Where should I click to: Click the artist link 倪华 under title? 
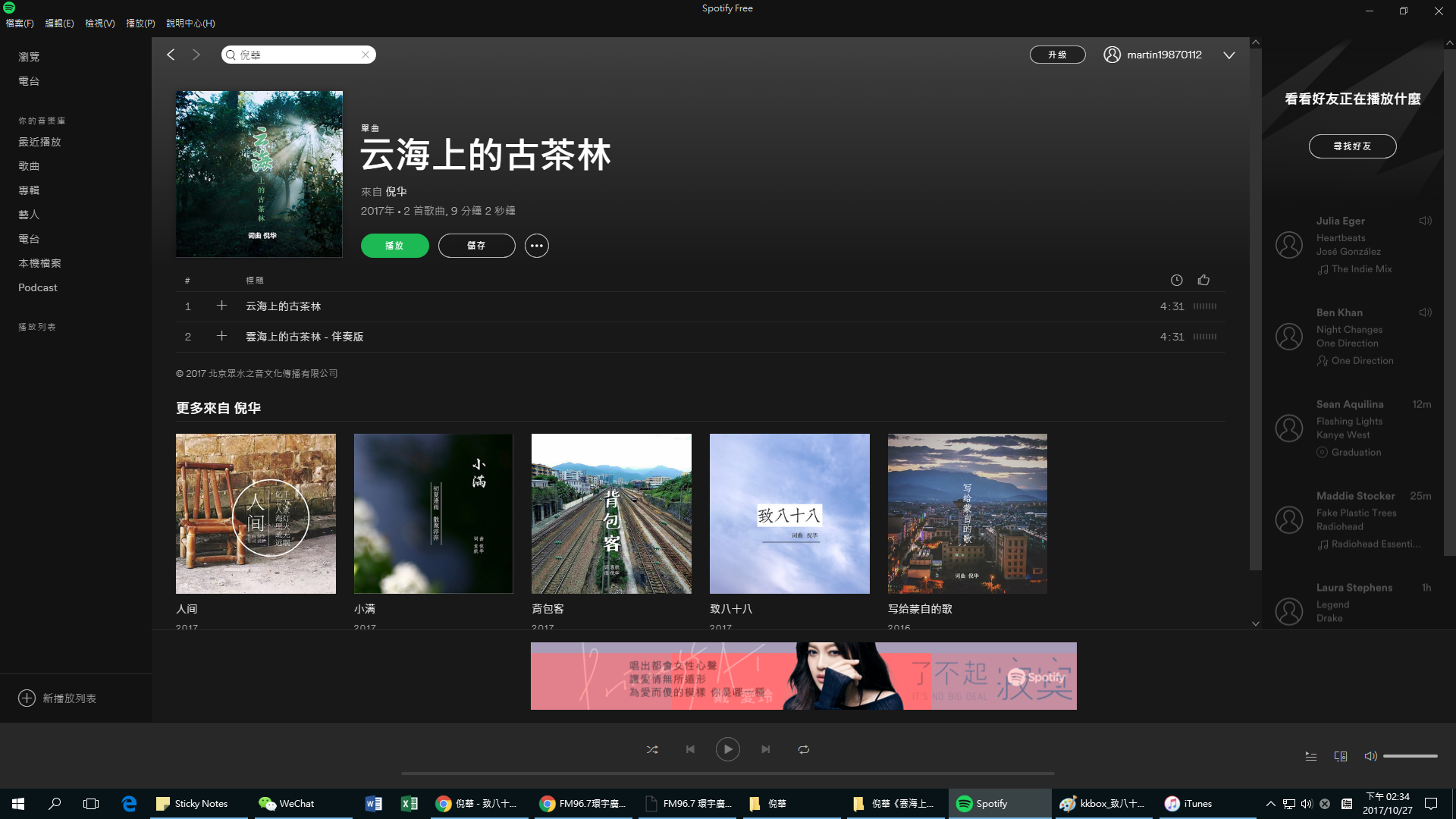(396, 192)
